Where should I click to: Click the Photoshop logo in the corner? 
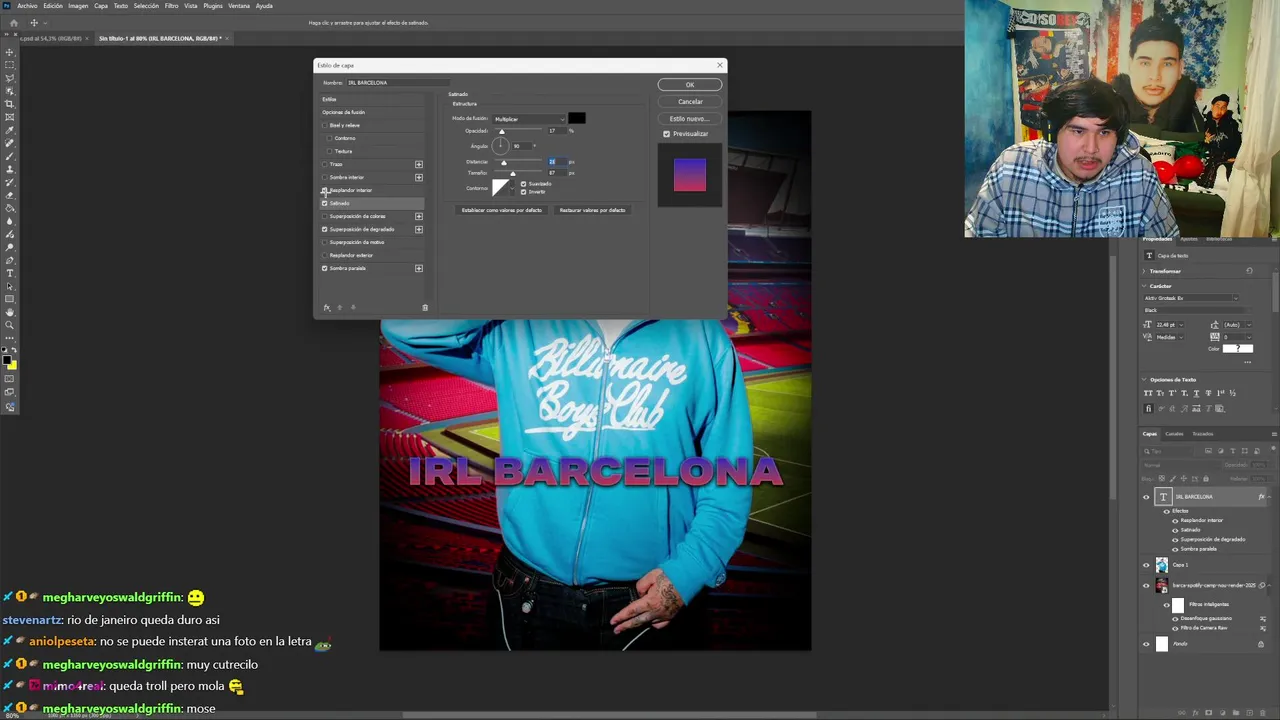tap(7, 6)
